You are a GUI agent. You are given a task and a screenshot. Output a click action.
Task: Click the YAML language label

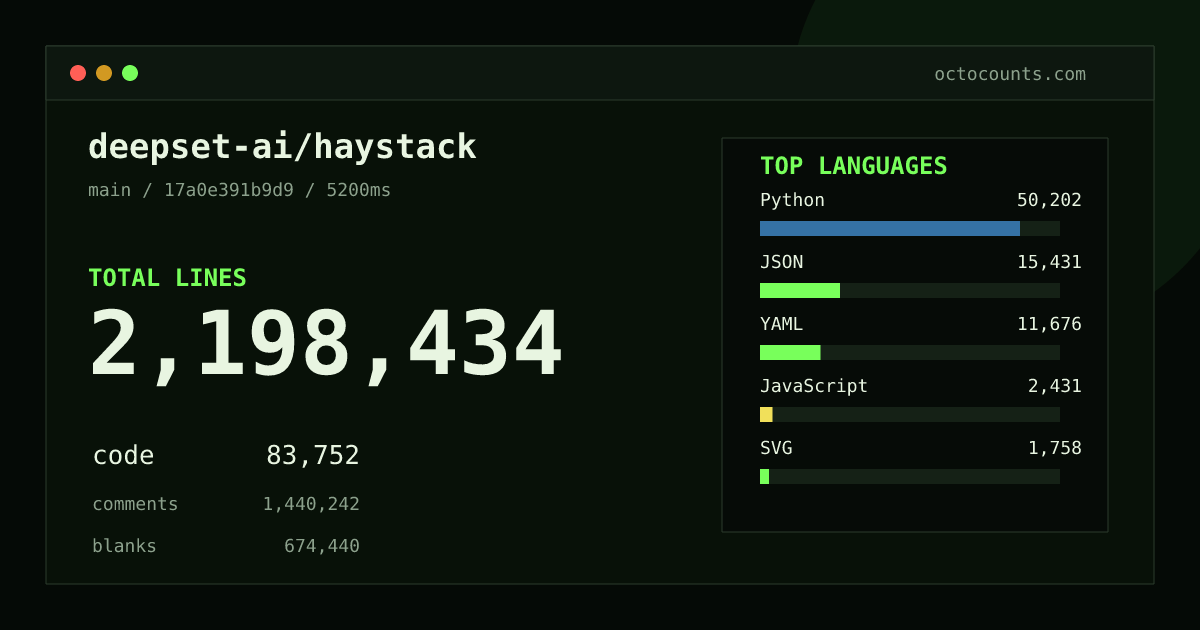point(781,324)
